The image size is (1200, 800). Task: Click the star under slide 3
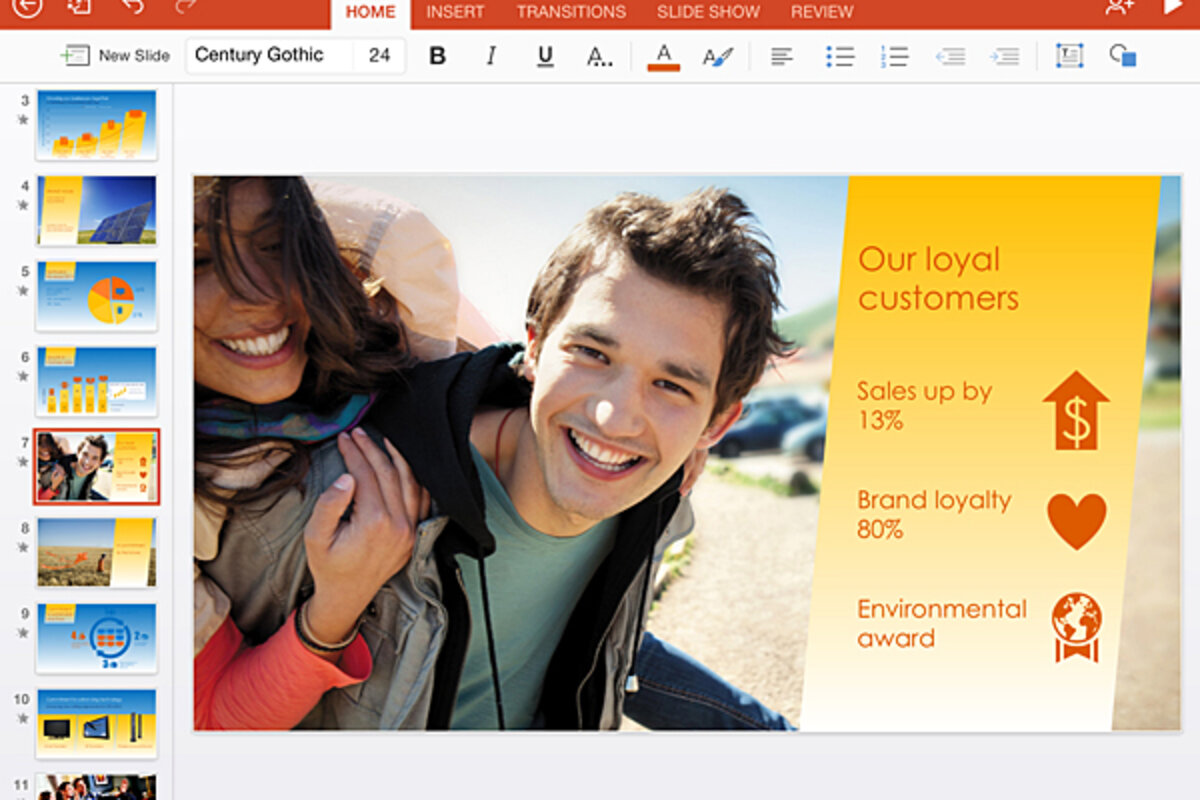pos(23,120)
